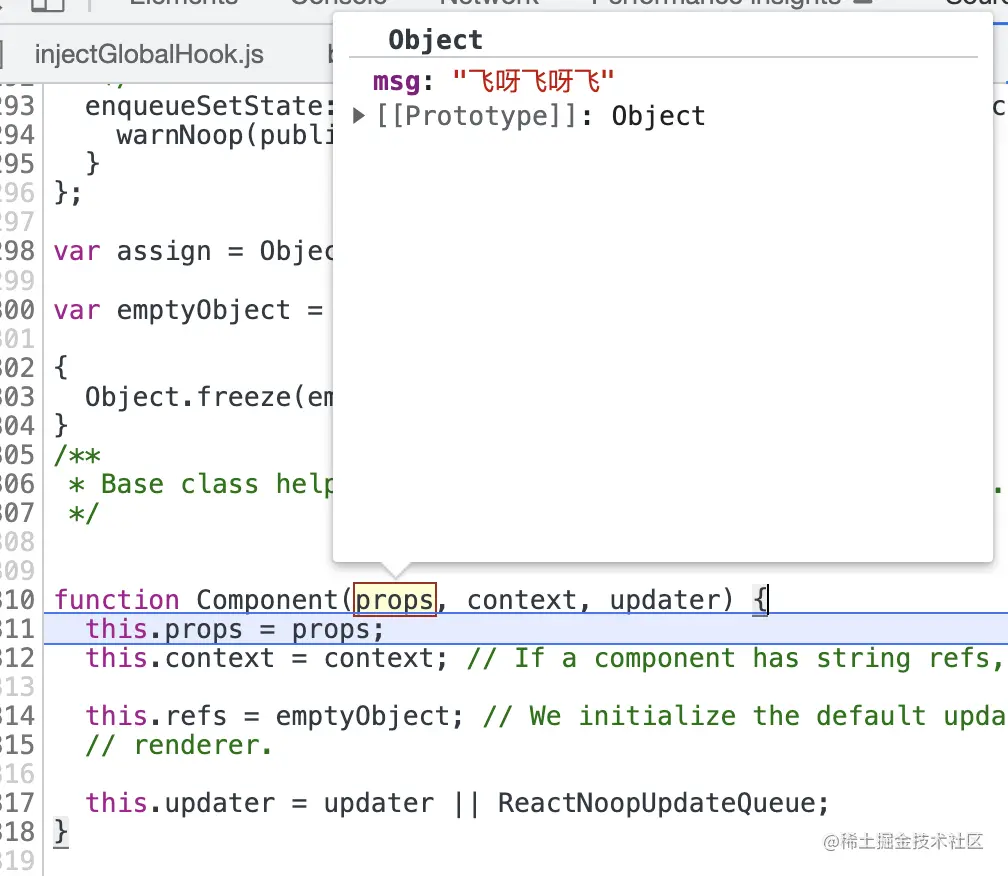Click this.context in the assignment line

tap(180, 658)
